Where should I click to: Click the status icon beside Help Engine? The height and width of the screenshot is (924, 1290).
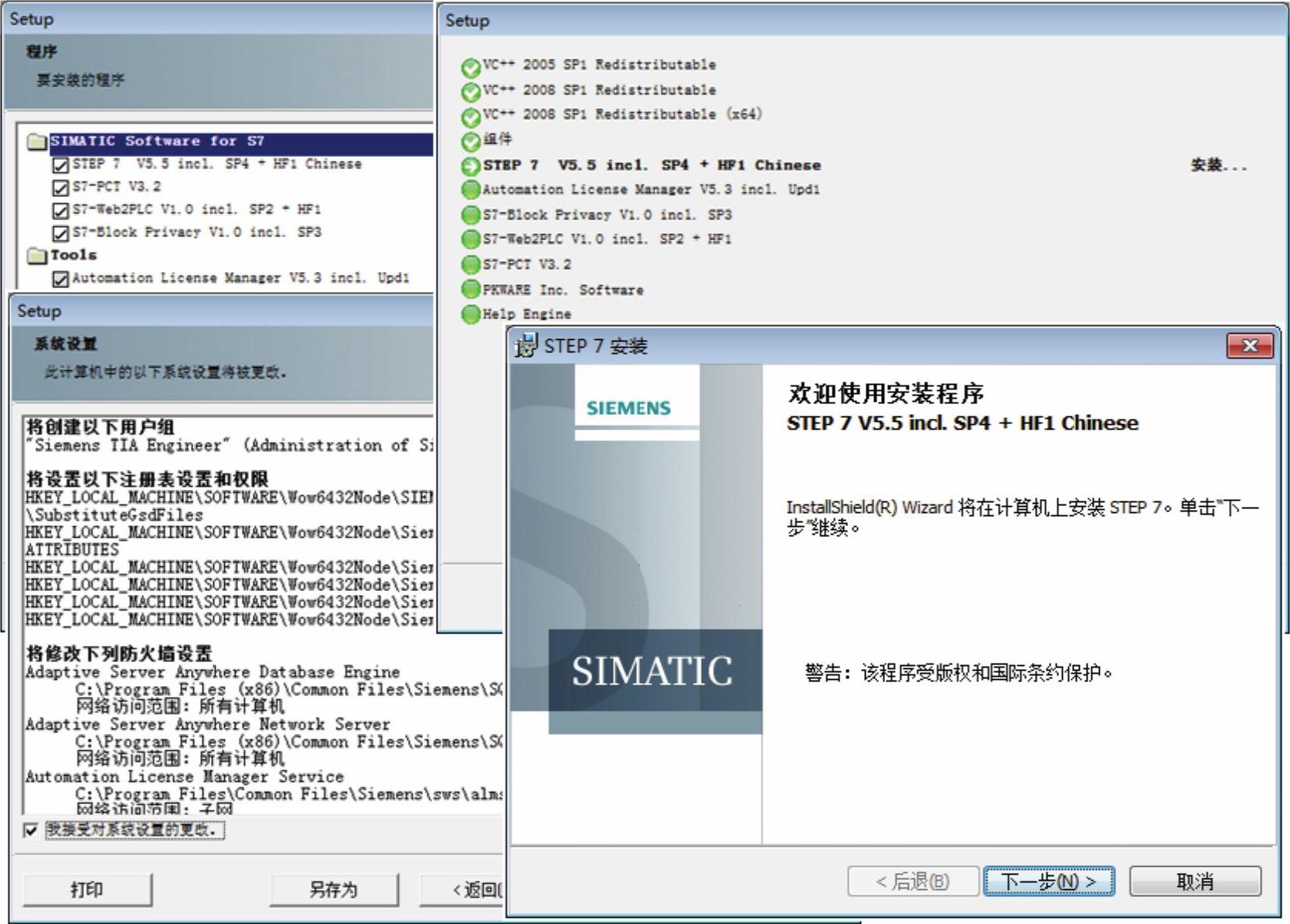coord(470,314)
